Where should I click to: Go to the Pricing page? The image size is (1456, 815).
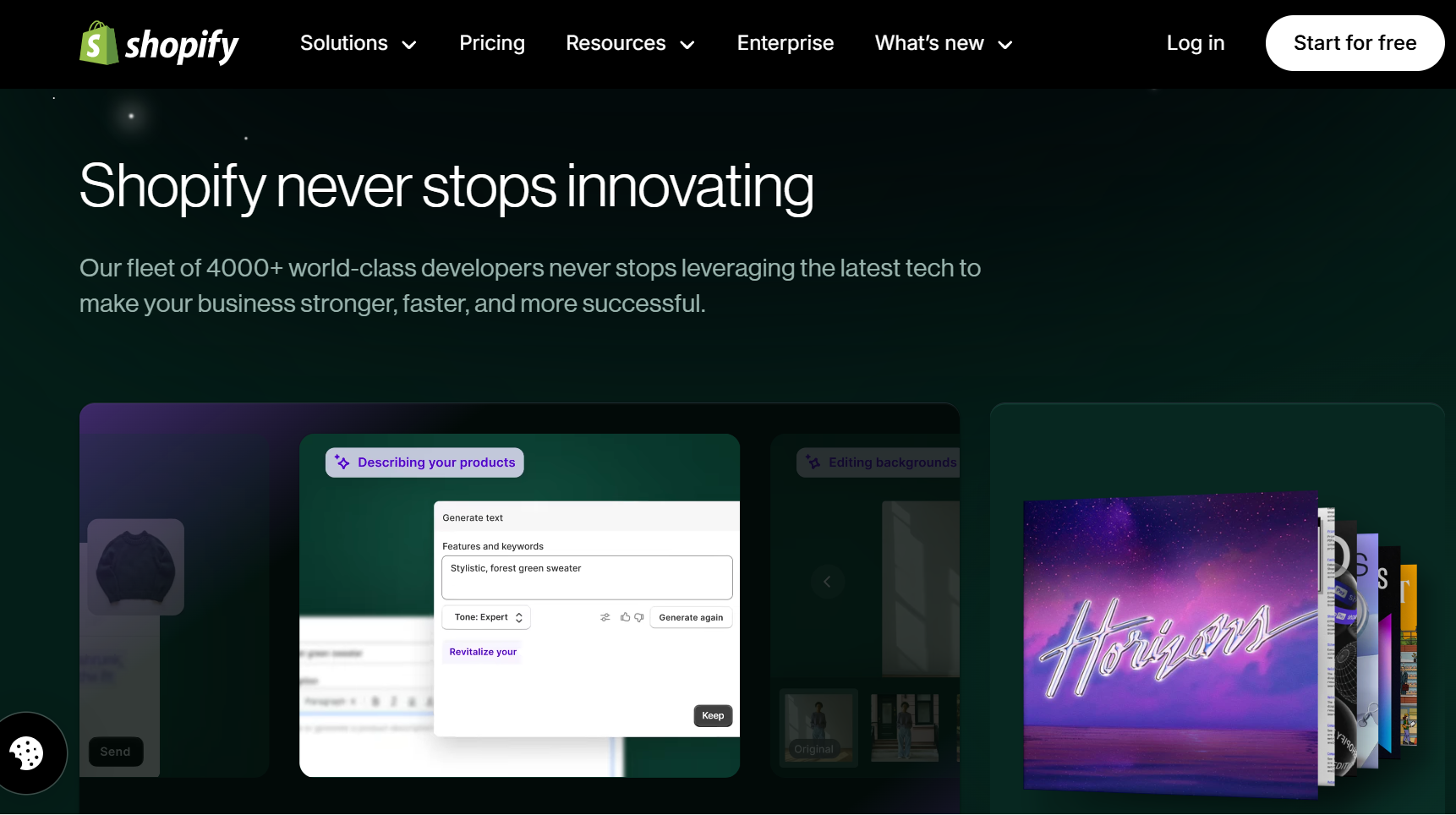pyautogui.click(x=492, y=43)
